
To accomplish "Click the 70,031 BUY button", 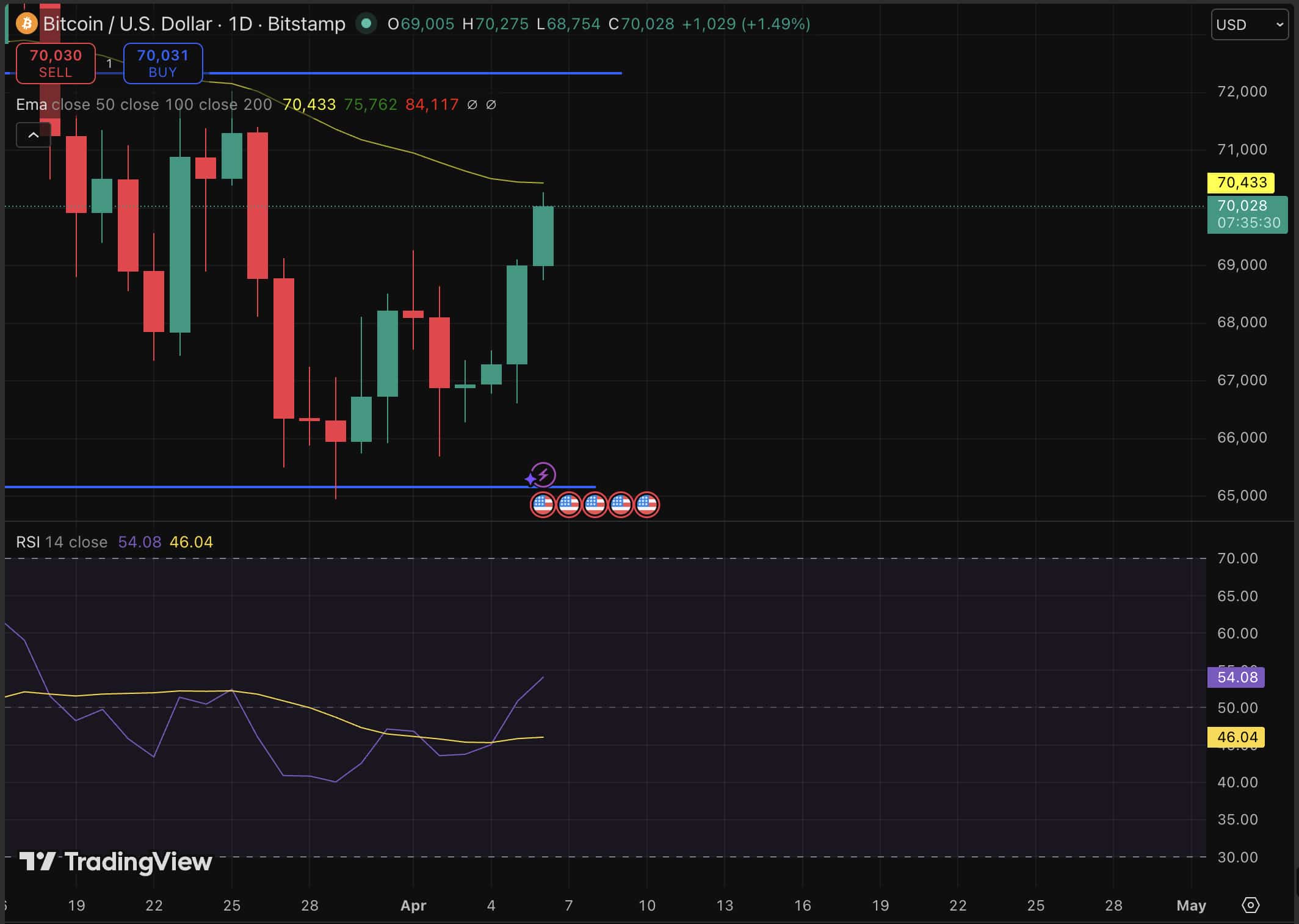I will pos(163,63).
